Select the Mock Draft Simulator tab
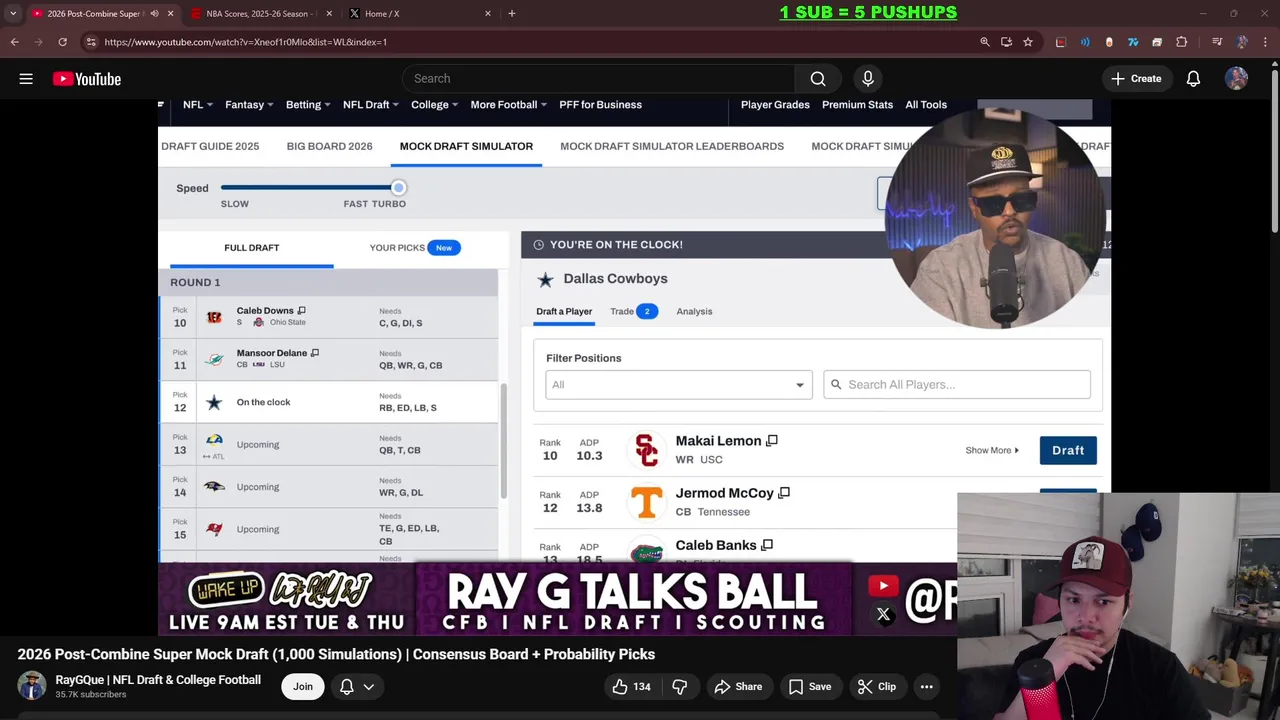Image resolution: width=1280 pixels, height=720 pixels. coord(466,146)
